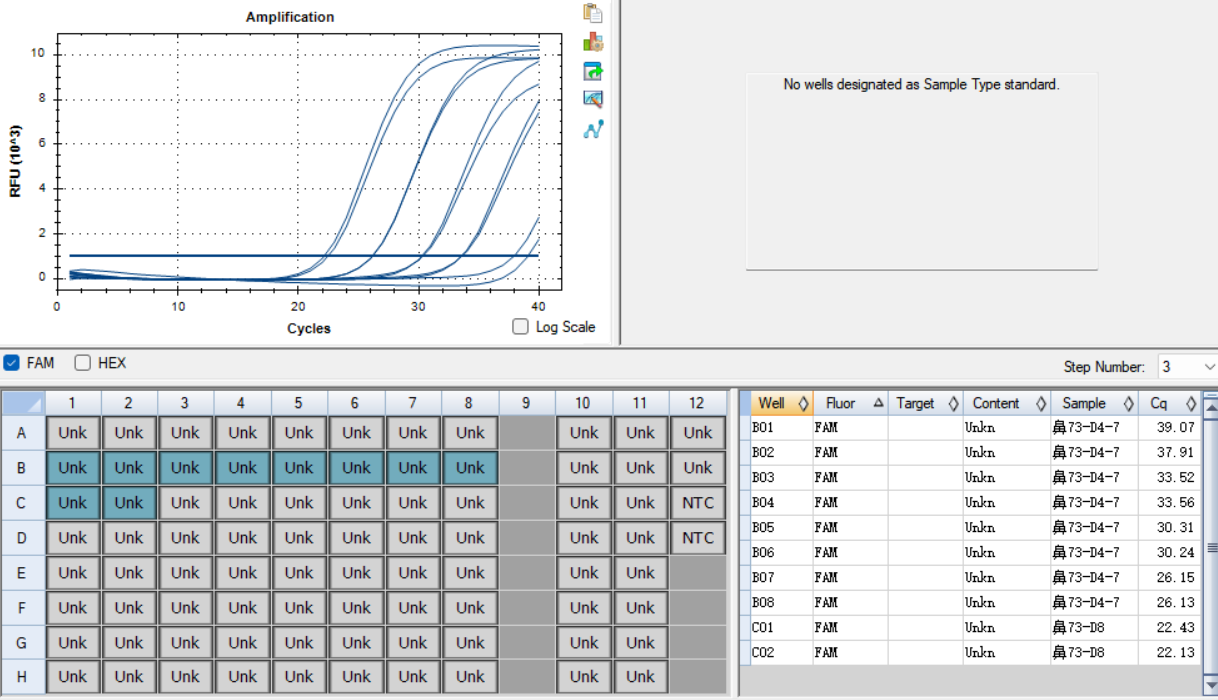Click the horizontal threshold line on the chart
The height and width of the screenshot is (700, 1218).
point(304,255)
